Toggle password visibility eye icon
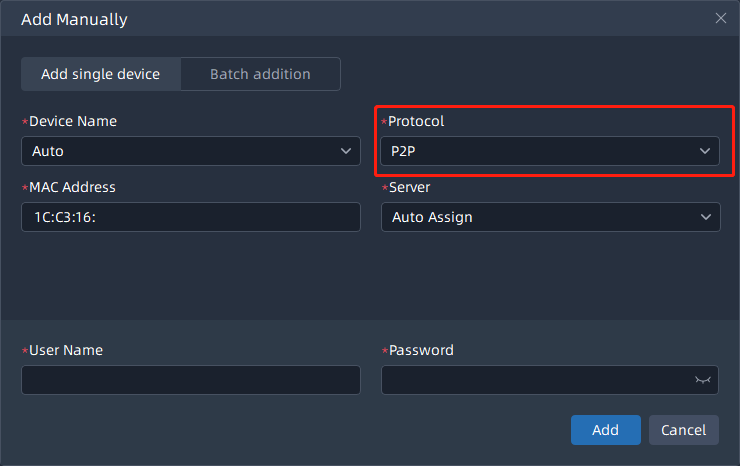740x466 pixels. point(703,380)
